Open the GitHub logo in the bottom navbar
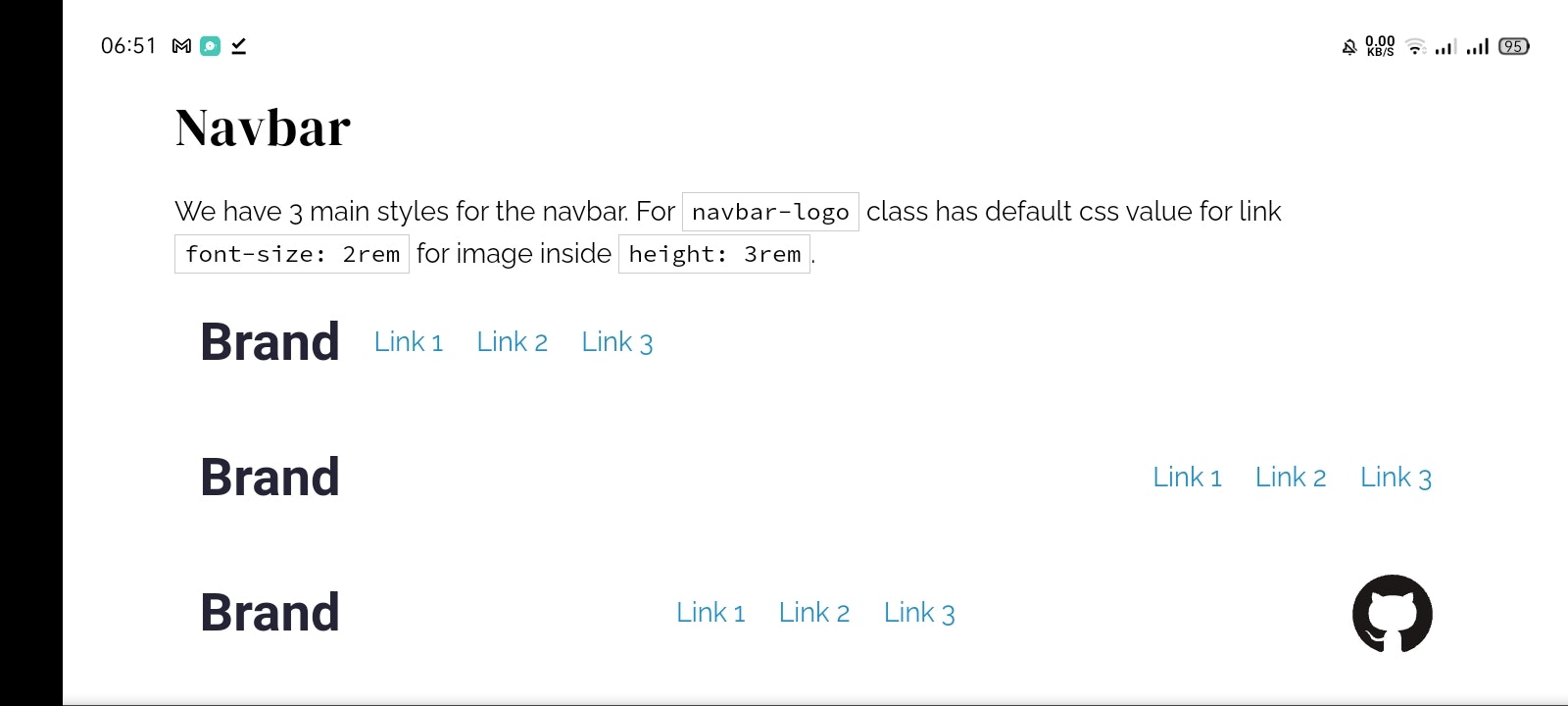1568x706 pixels. pyautogui.click(x=1394, y=612)
